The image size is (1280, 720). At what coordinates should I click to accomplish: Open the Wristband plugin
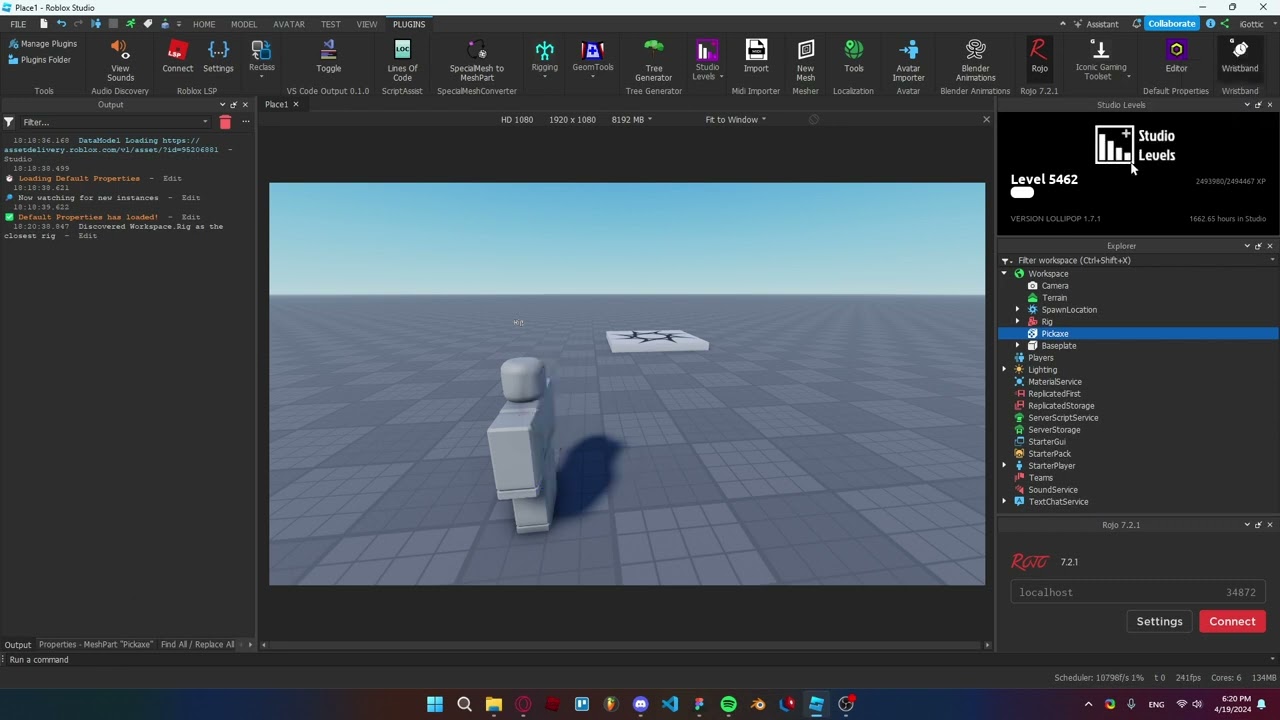coord(1239,57)
